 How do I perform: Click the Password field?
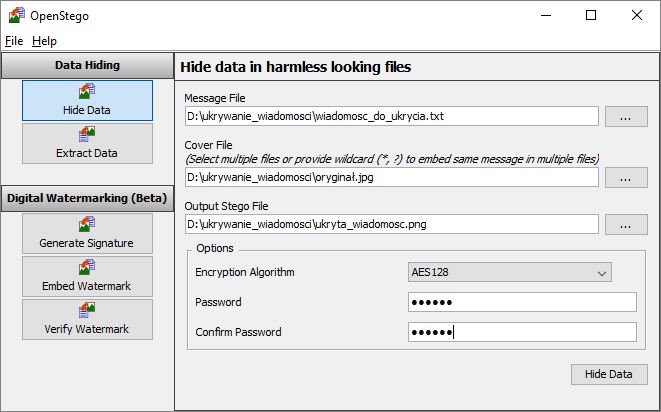point(522,302)
